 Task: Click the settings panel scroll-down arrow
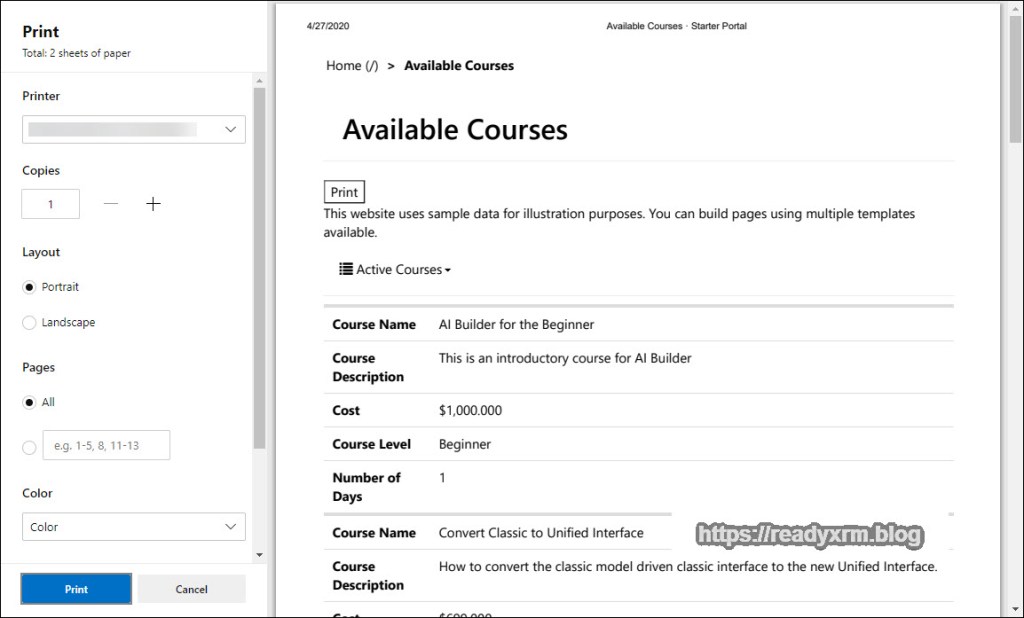pos(259,554)
